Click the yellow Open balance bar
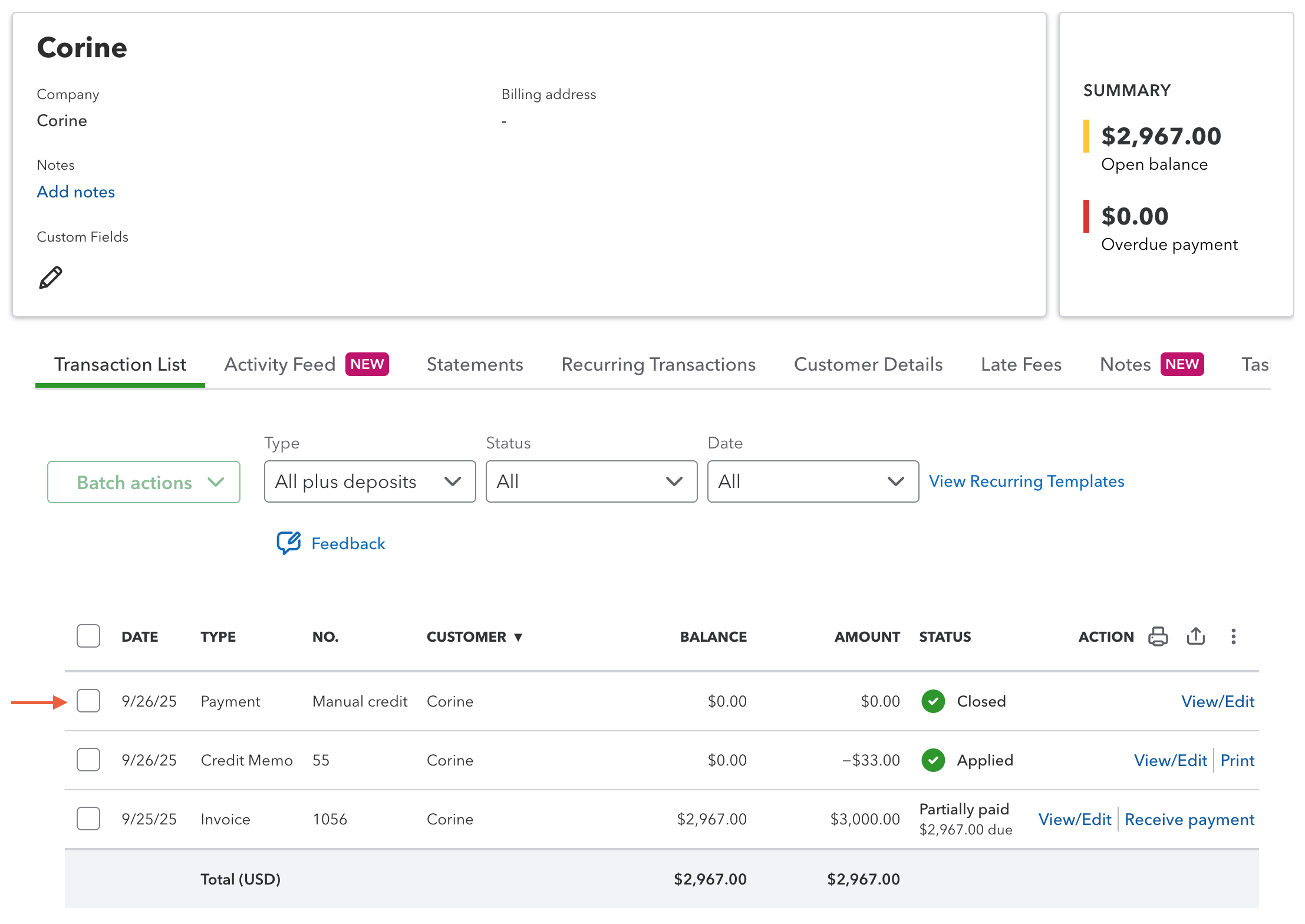This screenshot has width=1305, height=924. tap(1086, 136)
